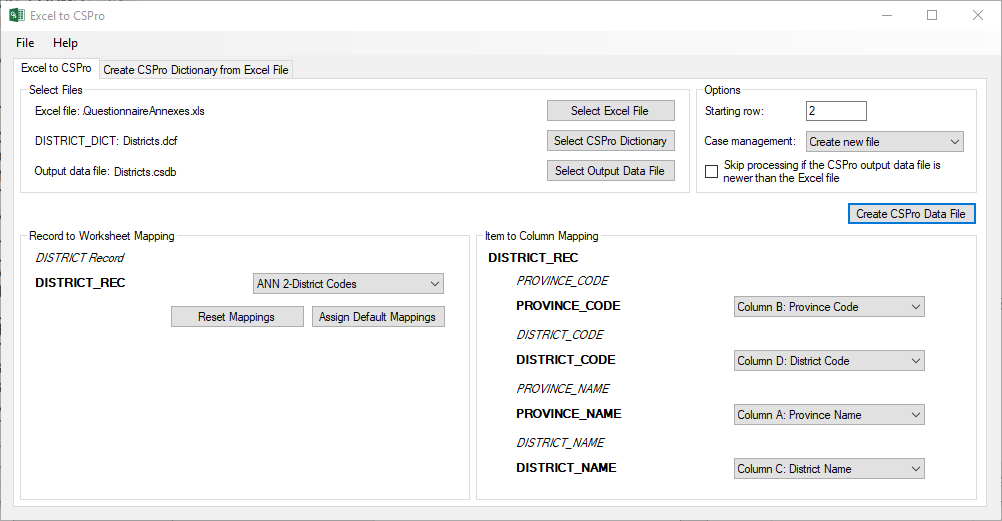Minimize the Excel to CSPro window
This screenshot has width=1002, height=521.
pos(887,15)
